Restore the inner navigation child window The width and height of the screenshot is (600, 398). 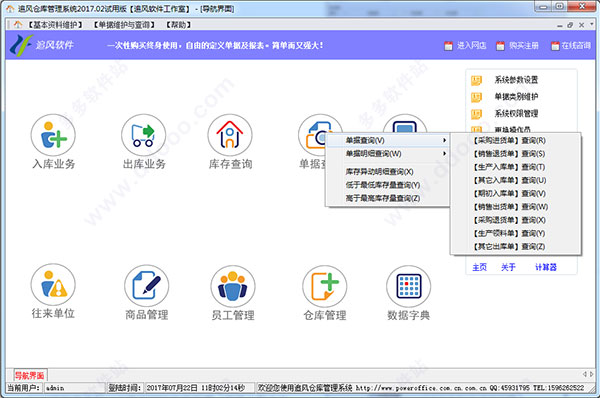570,25
